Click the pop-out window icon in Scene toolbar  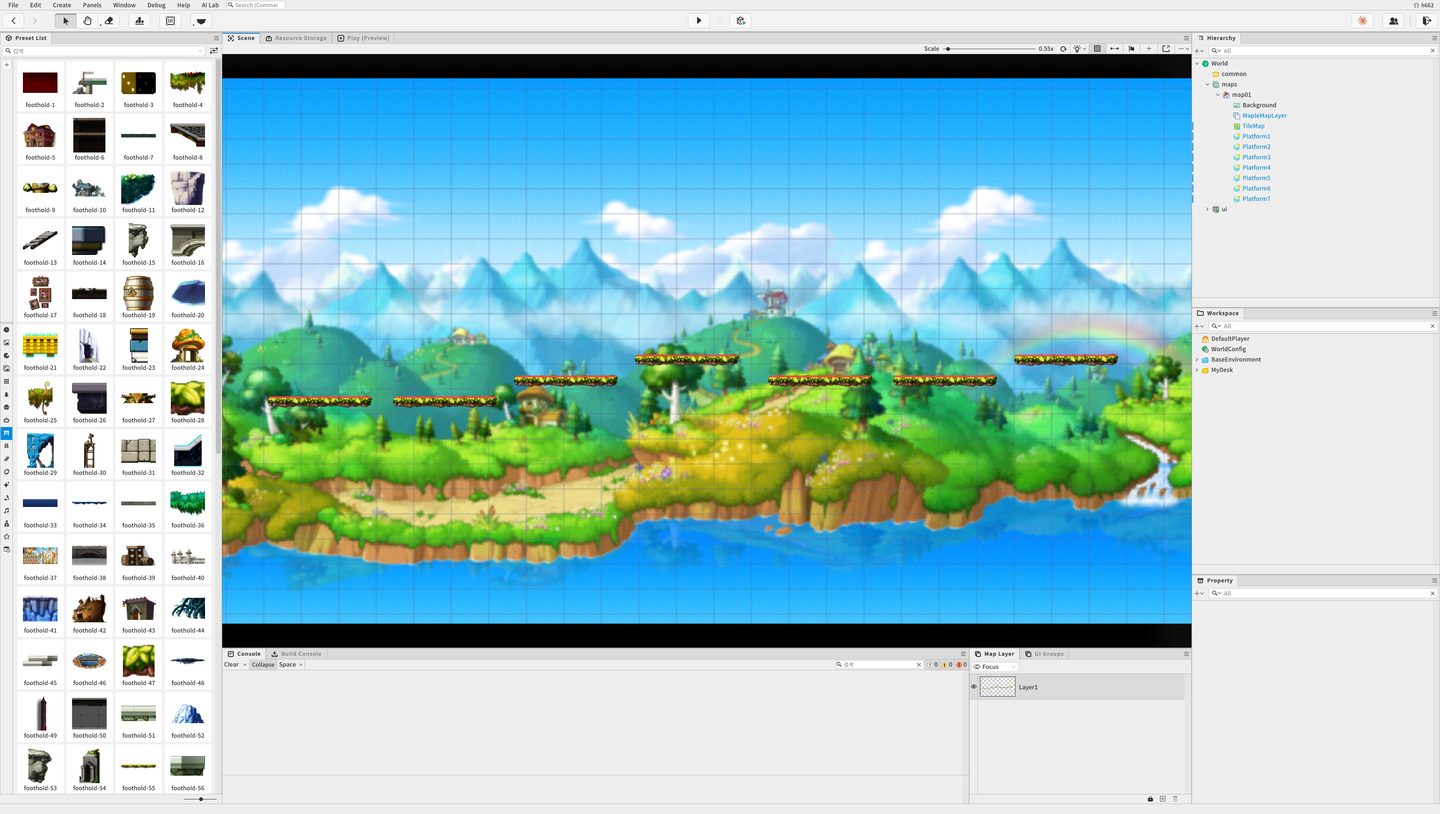(1166, 48)
